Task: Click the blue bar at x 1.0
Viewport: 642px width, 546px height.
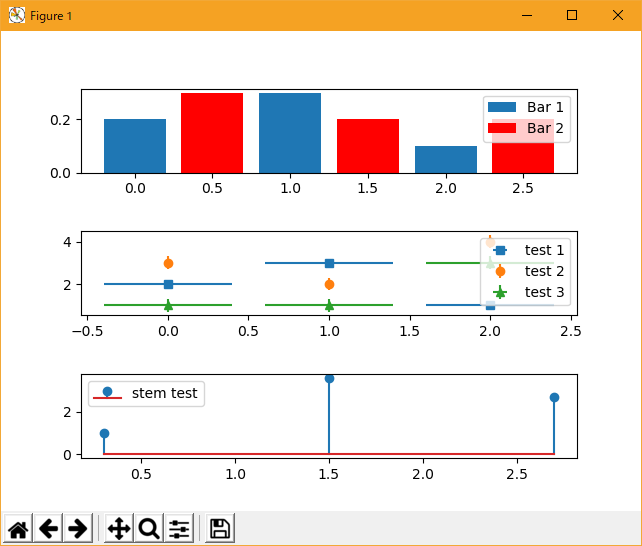Action: pyautogui.click(x=290, y=133)
